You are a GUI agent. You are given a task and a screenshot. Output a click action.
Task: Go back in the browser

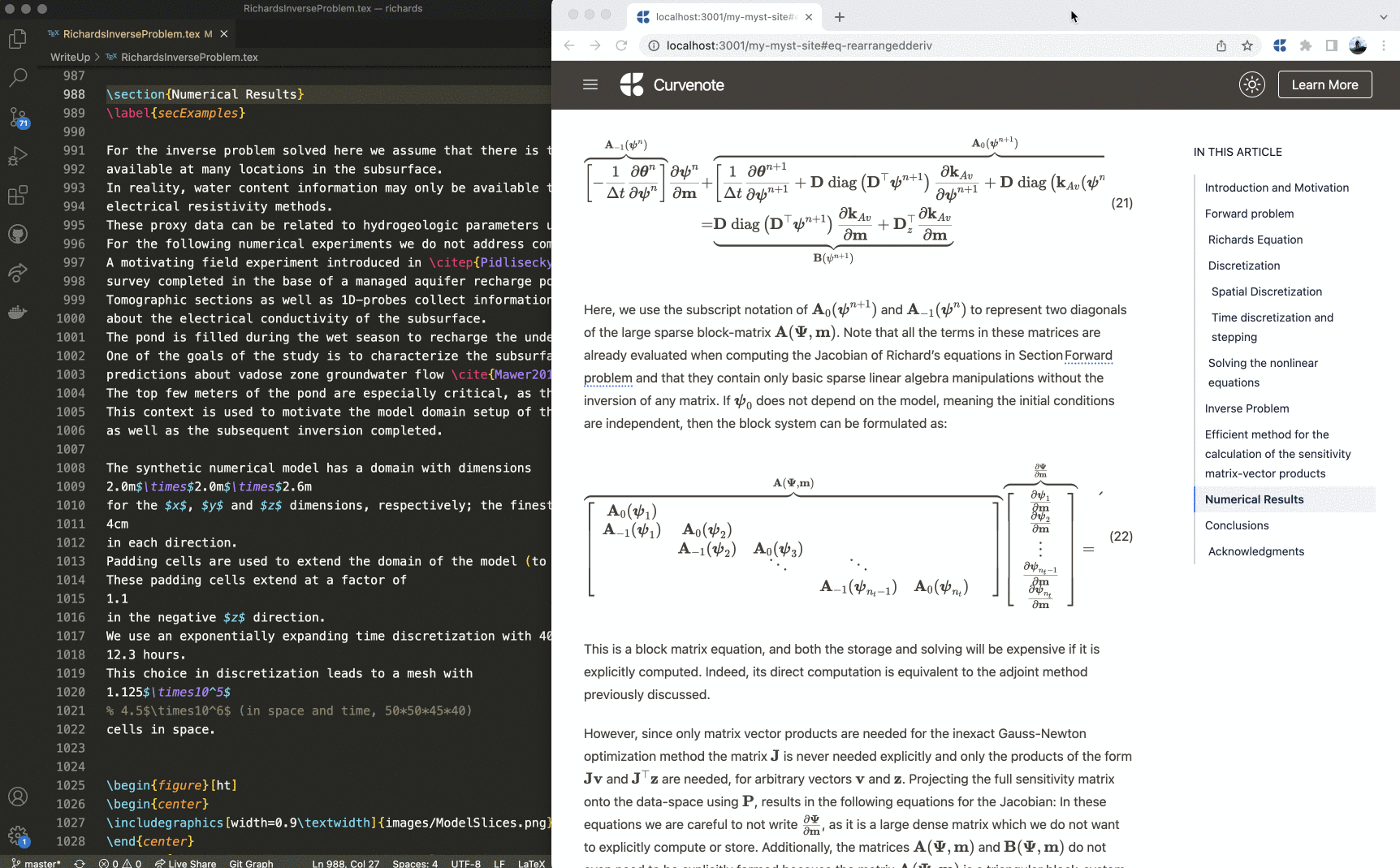tap(569, 45)
